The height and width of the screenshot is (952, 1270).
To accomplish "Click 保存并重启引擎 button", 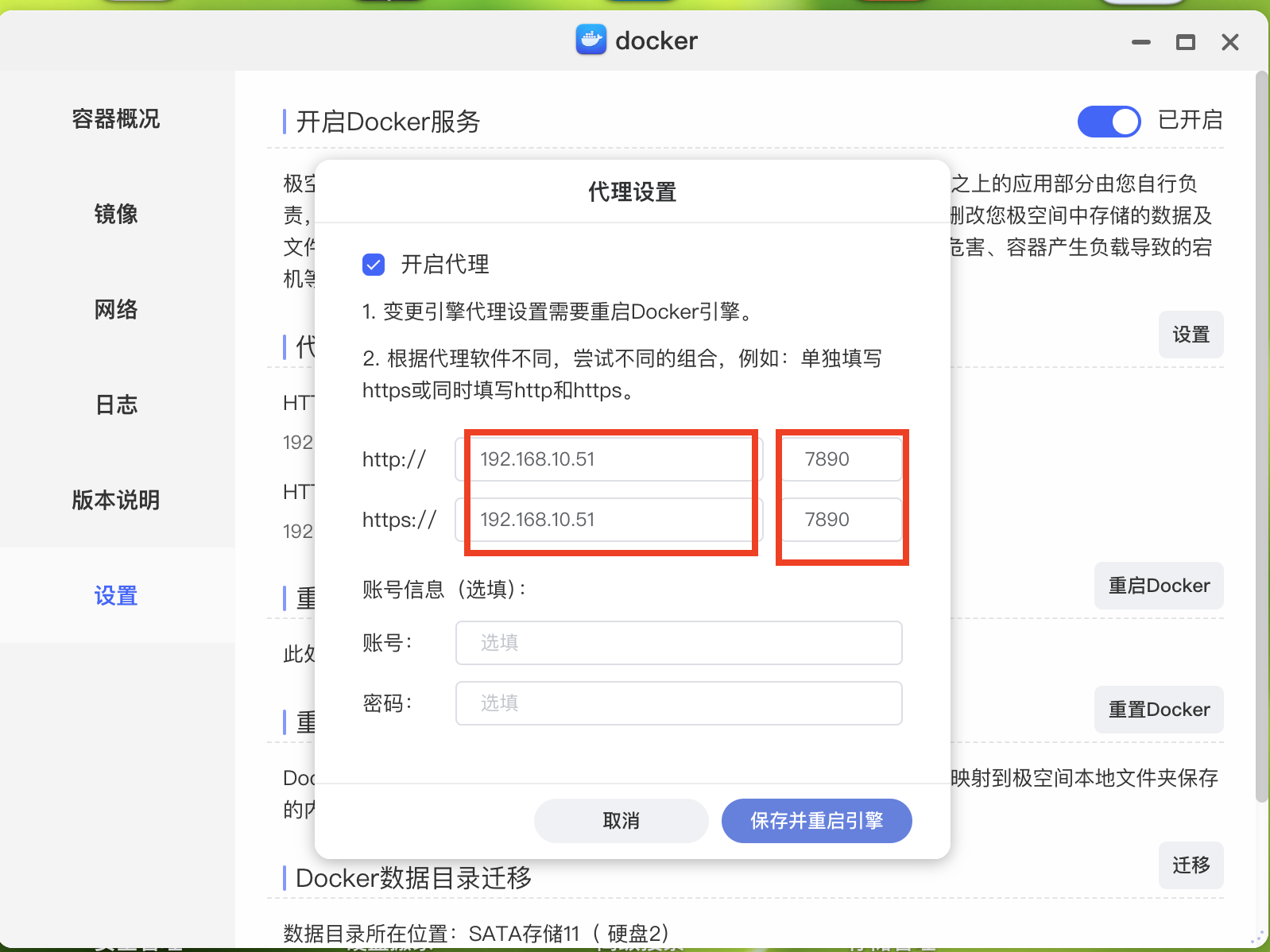I will [x=816, y=821].
